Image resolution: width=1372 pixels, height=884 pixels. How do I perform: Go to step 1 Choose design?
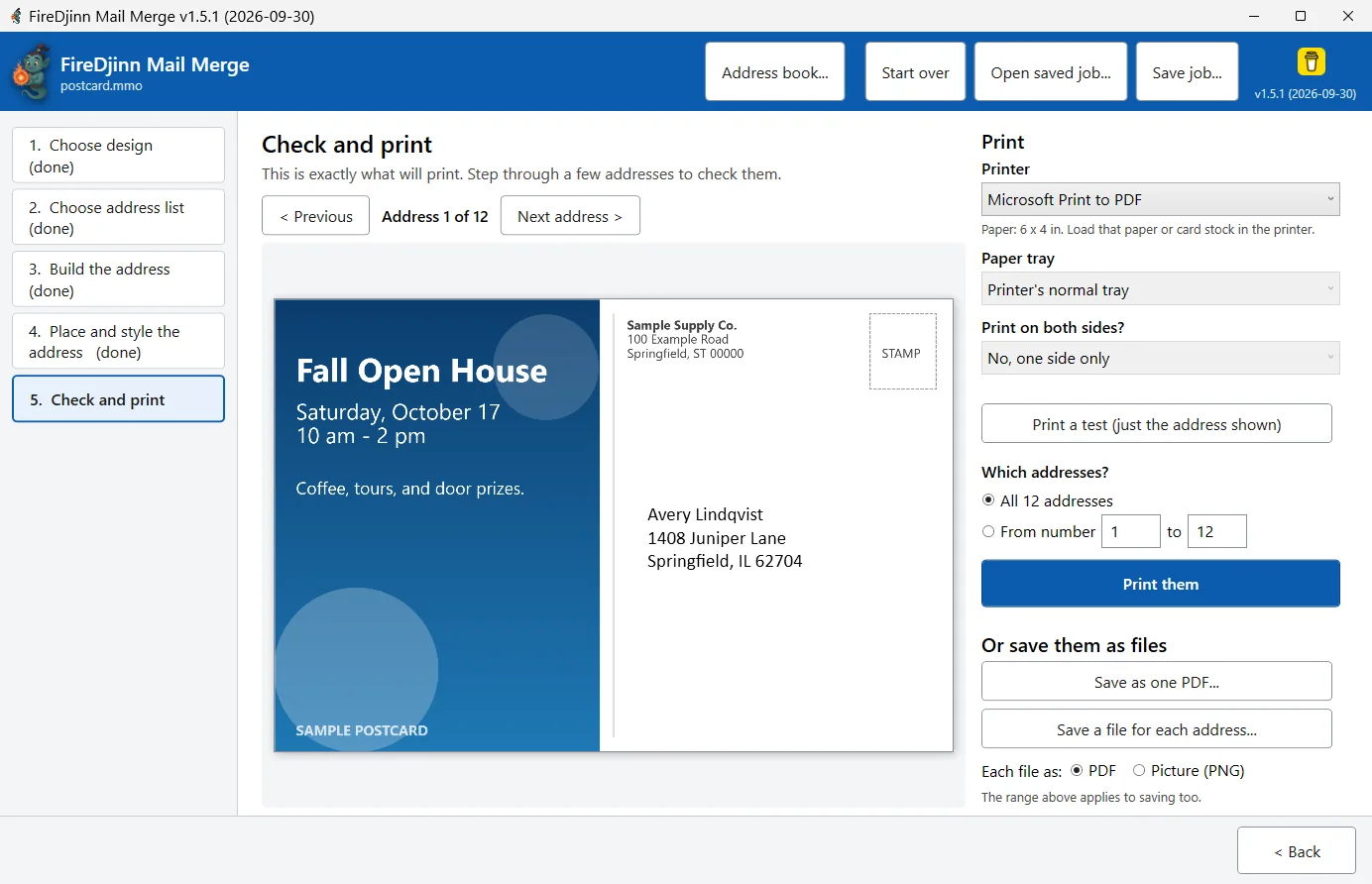tap(118, 155)
